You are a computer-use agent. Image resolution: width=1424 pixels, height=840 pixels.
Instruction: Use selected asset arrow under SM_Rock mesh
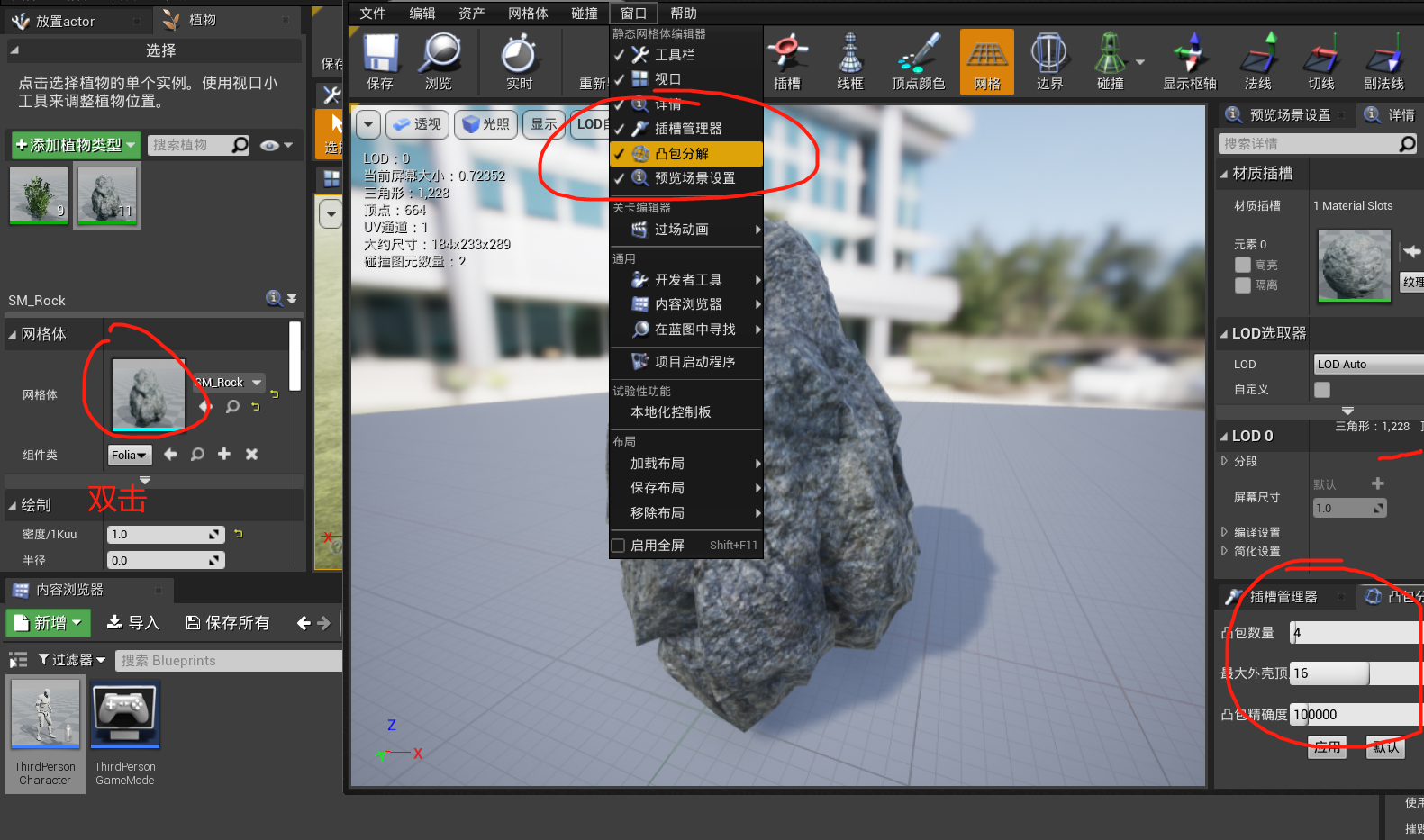pos(205,406)
